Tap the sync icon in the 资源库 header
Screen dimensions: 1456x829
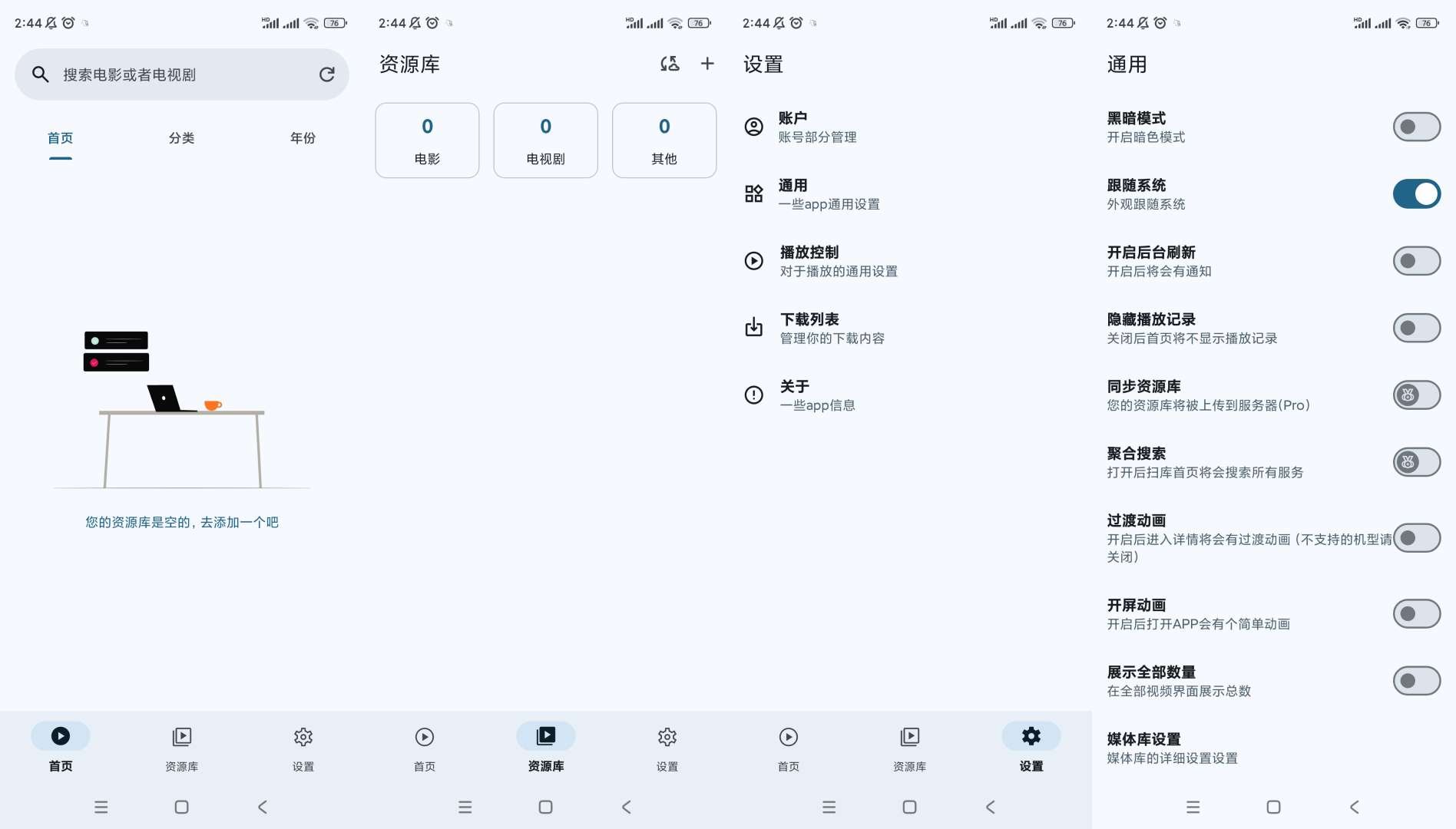pos(670,64)
